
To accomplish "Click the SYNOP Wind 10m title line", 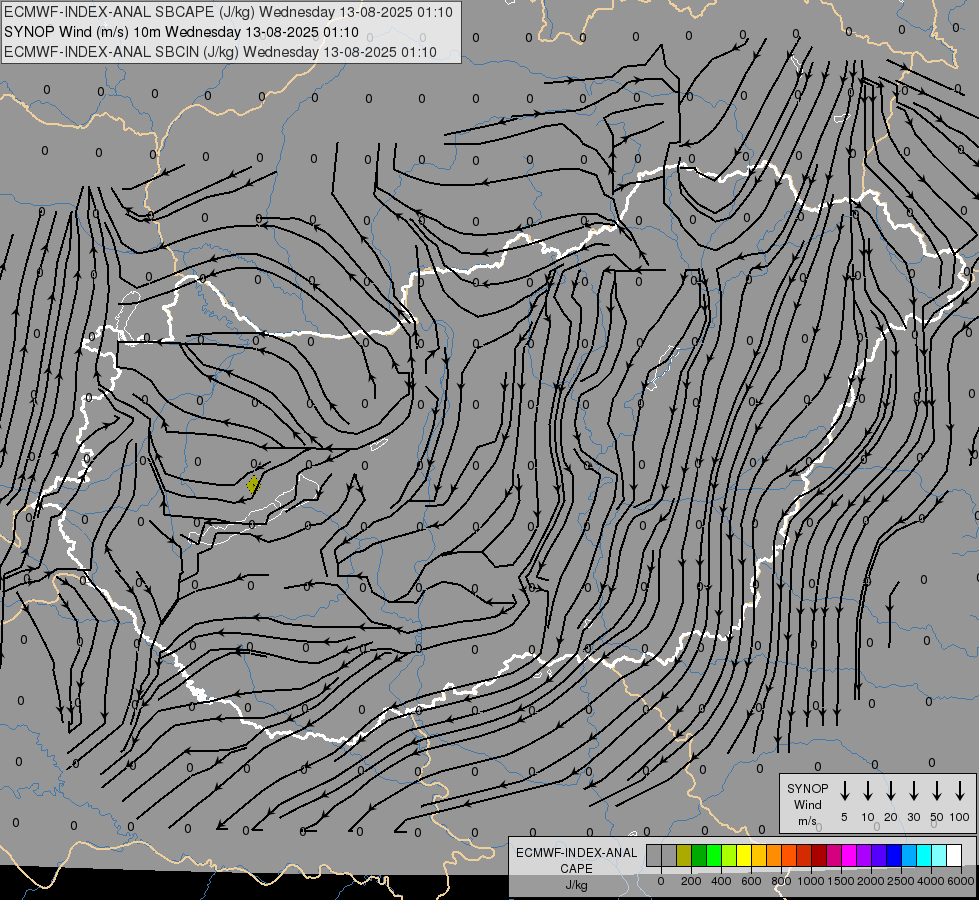I will [x=181, y=32].
